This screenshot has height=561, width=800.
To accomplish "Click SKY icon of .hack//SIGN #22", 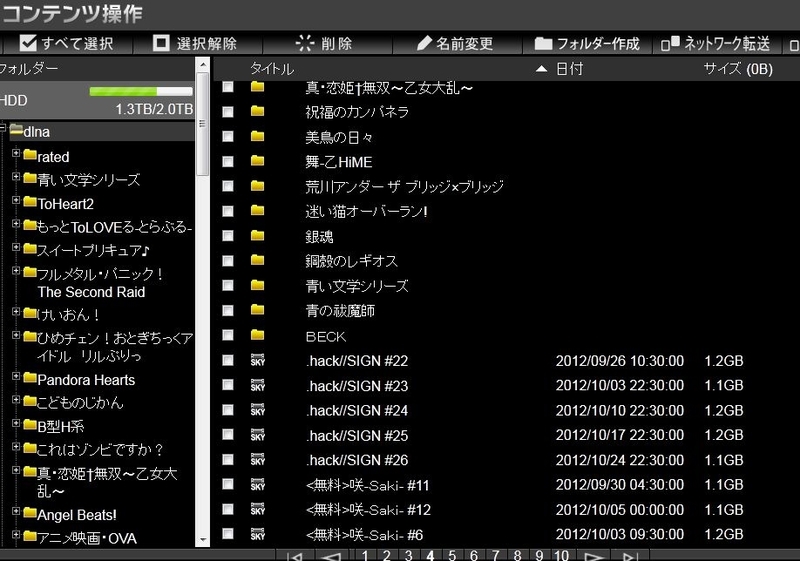I will (258, 360).
